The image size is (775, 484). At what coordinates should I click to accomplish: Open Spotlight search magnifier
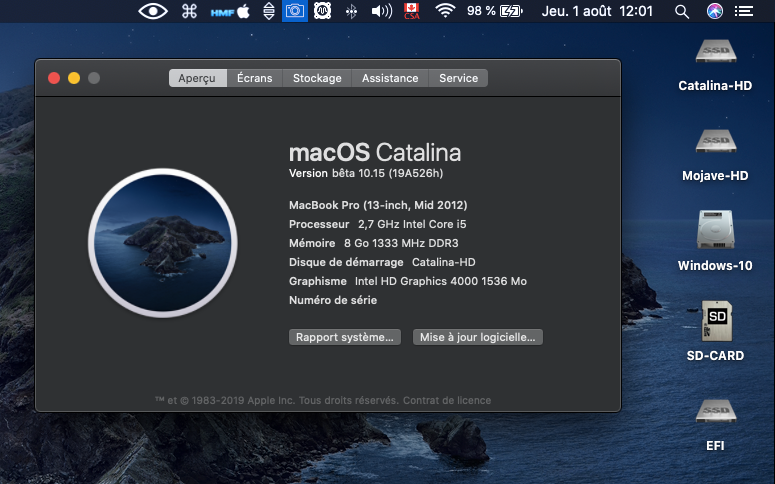pos(682,11)
